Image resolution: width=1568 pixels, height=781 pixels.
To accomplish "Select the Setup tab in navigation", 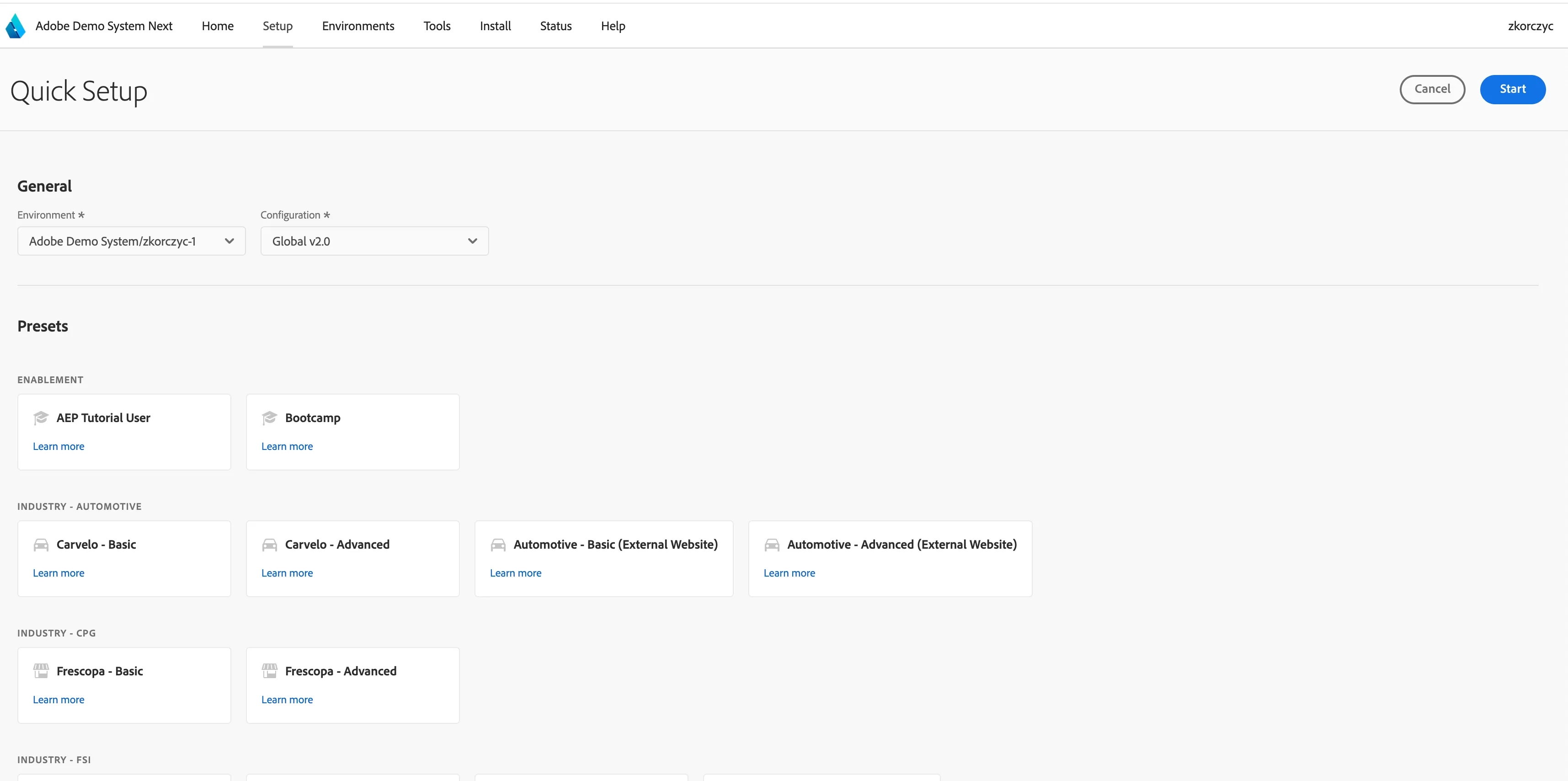I will tap(277, 26).
